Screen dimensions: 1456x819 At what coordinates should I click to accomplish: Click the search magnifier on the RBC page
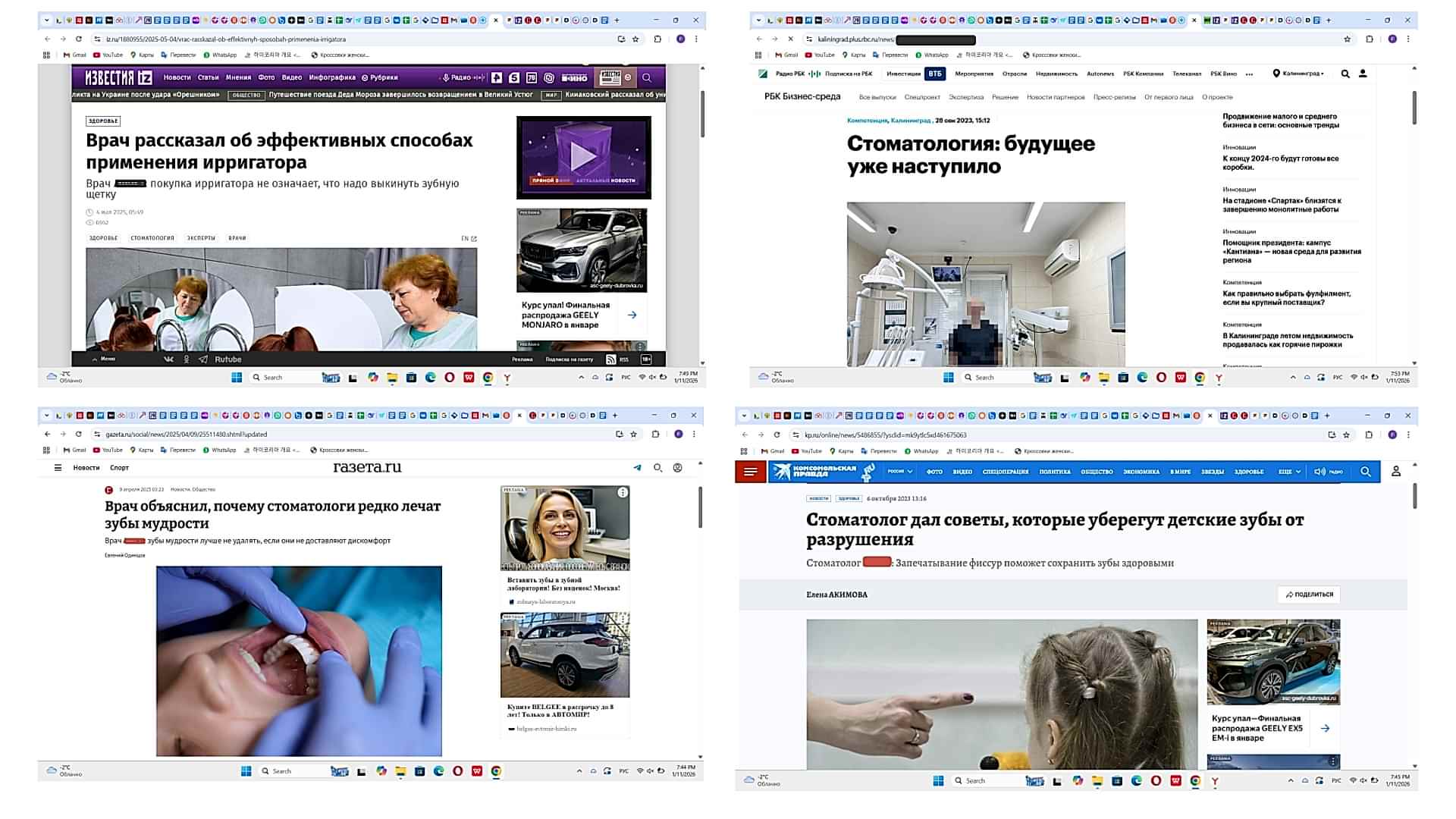[1345, 74]
